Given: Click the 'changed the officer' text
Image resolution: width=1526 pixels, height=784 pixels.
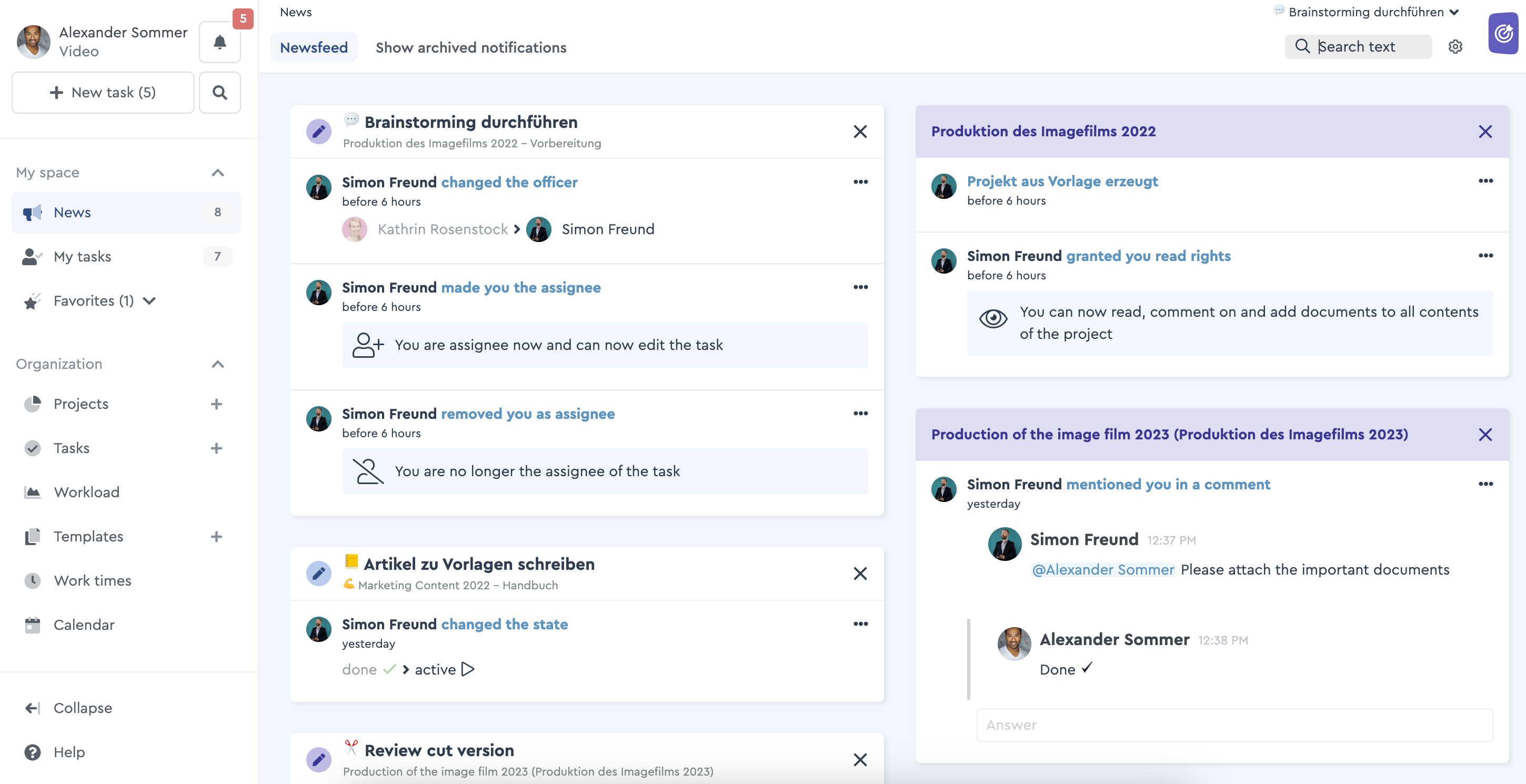Looking at the screenshot, I should [x=509, y=183].
